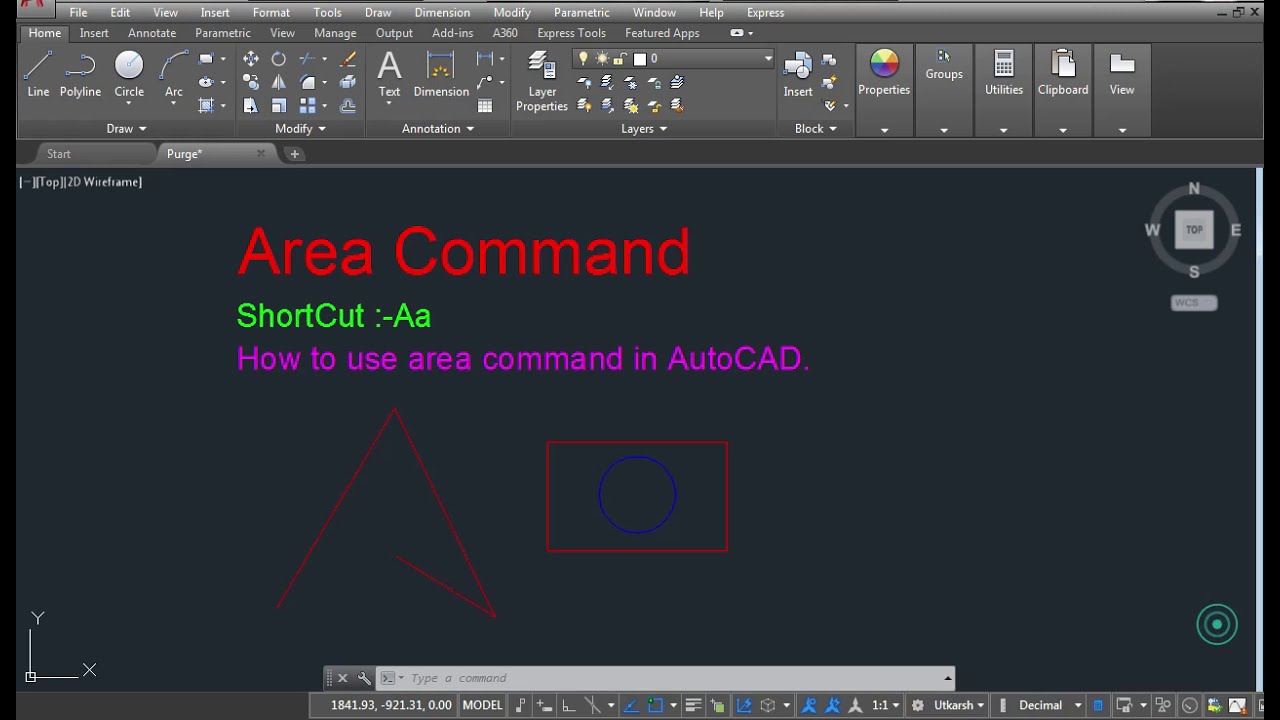The width and height of the screenshot is (1280, 720).
Task: Click the navigation wheel icon in viewport
Action: pyautogui.click(x=1217, y=625)
